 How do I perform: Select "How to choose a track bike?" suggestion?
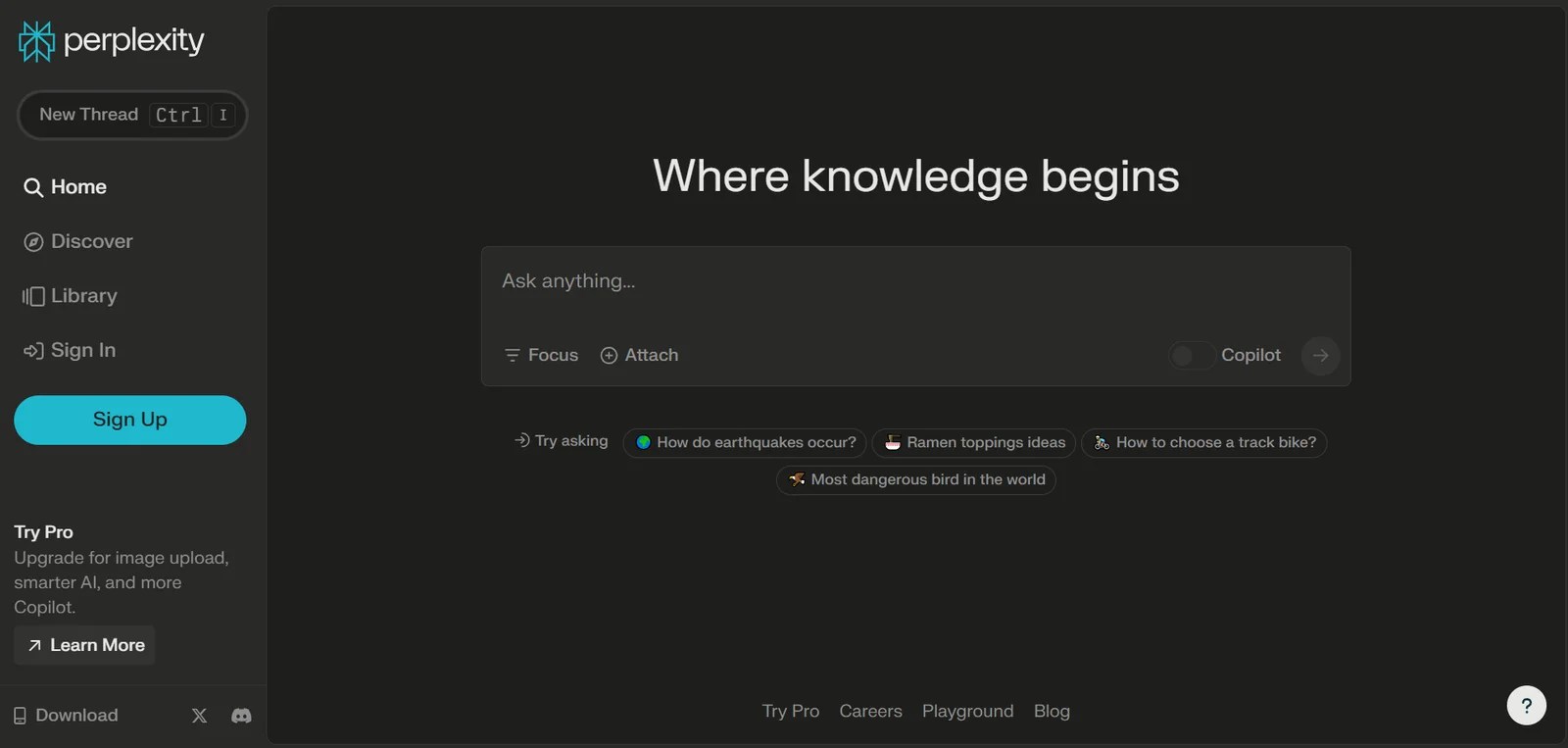coord(1204,443)
